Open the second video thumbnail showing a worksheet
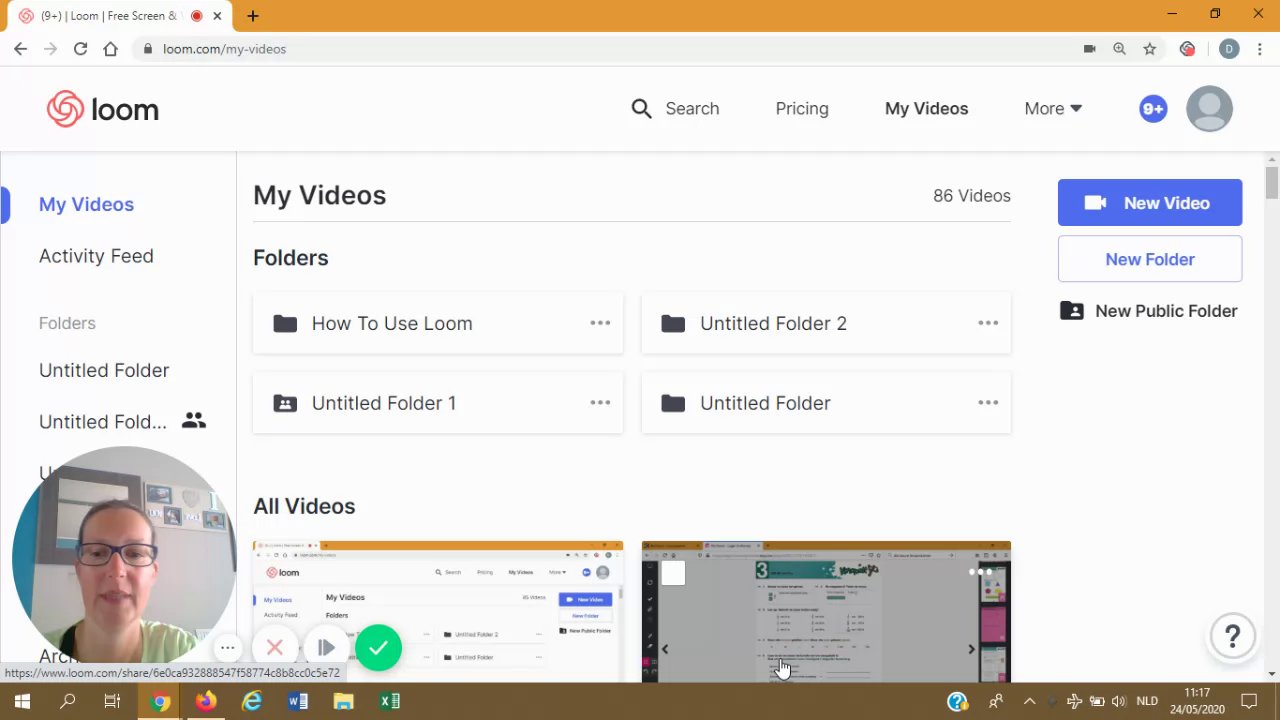Image resolution: width=1280 pixels, height=720 pixels. pyautogui.click(x=826, y=611)
